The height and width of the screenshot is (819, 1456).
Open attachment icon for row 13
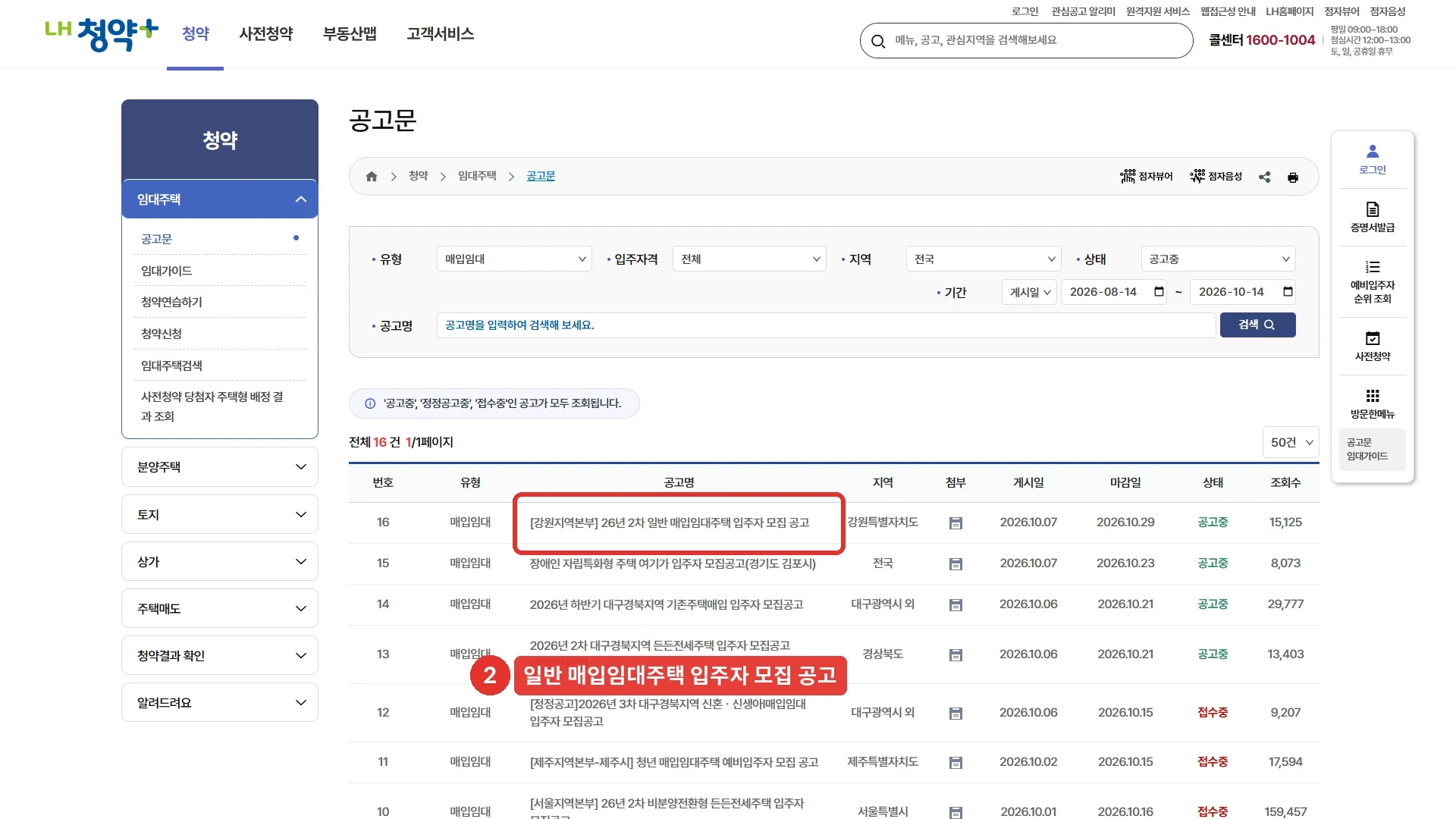[955, 655]
